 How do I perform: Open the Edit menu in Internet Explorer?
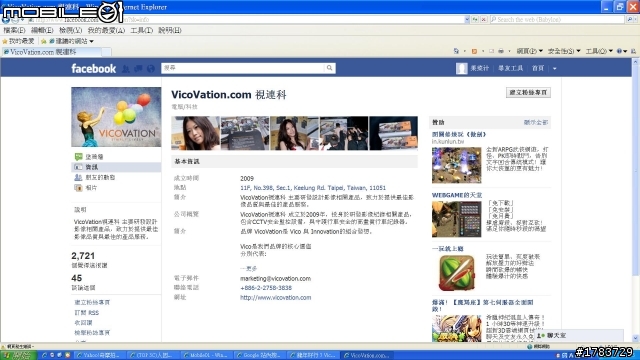coord(42,30)
